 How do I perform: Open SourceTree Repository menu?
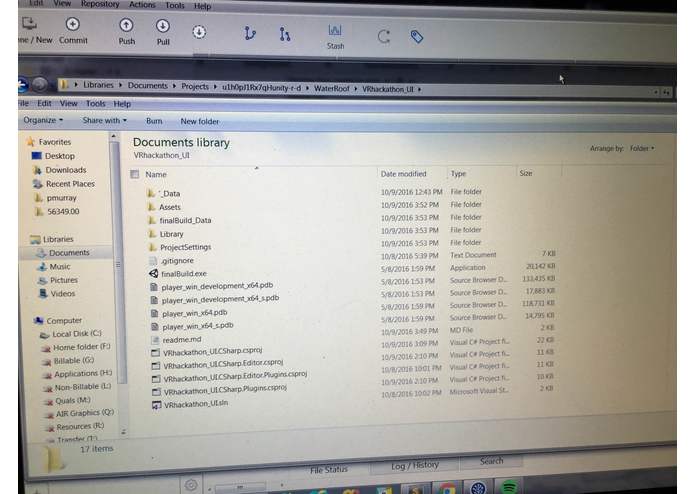(x=100, y=4)
